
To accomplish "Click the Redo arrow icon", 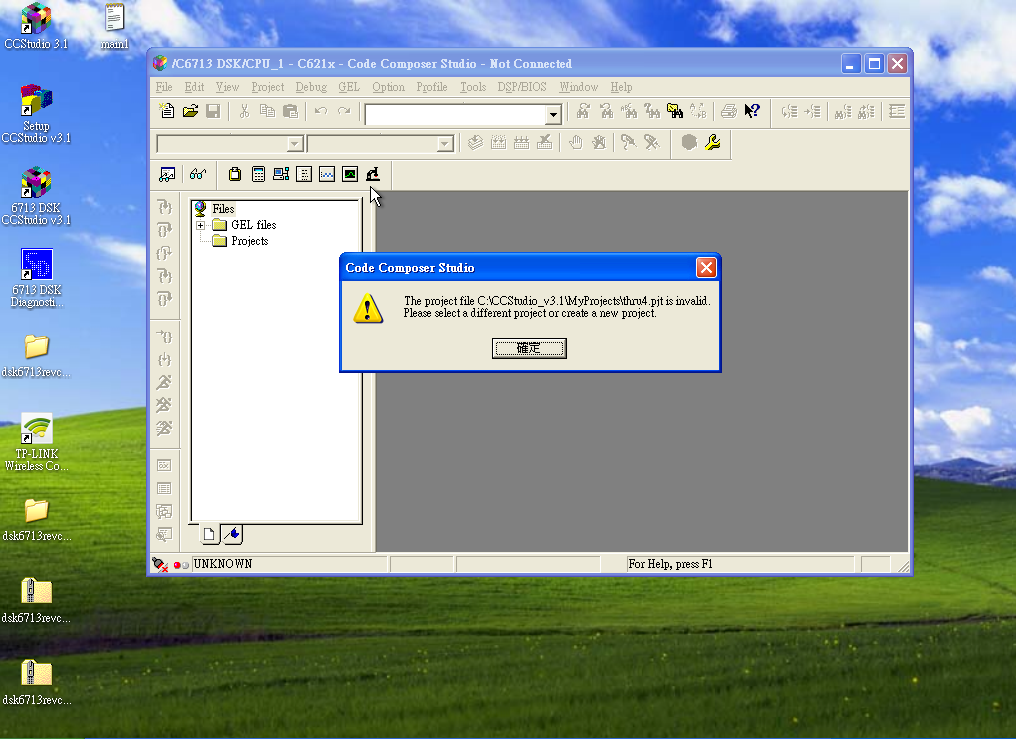I will 344,111.
